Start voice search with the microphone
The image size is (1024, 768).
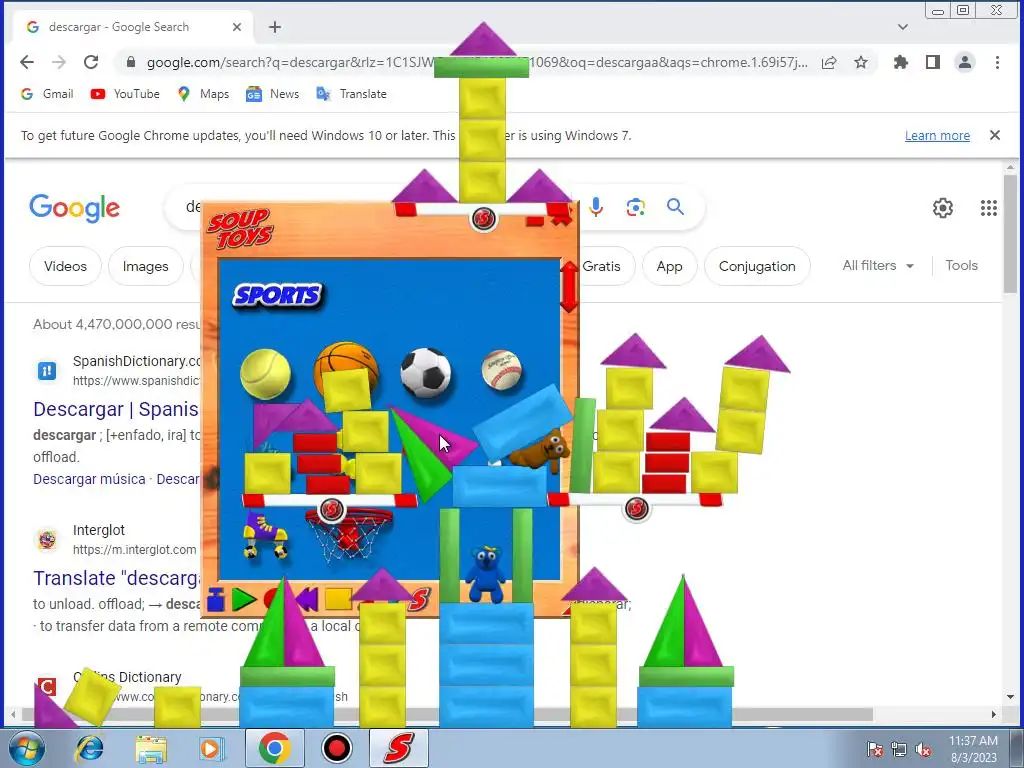(596, 207)
